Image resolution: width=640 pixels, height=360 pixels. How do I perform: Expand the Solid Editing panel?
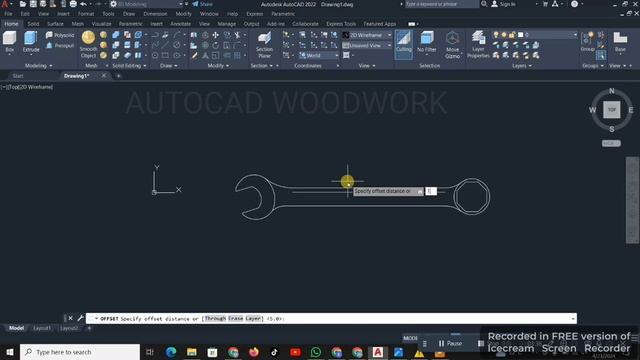(x=129, y=66)
